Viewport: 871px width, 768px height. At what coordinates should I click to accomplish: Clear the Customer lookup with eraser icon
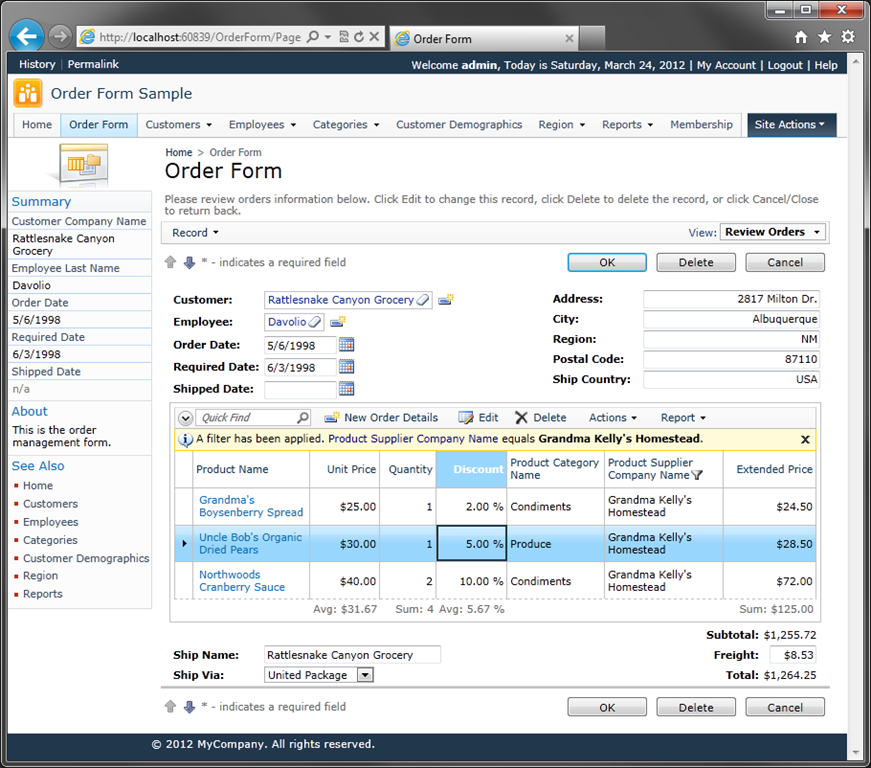(423, 300)
